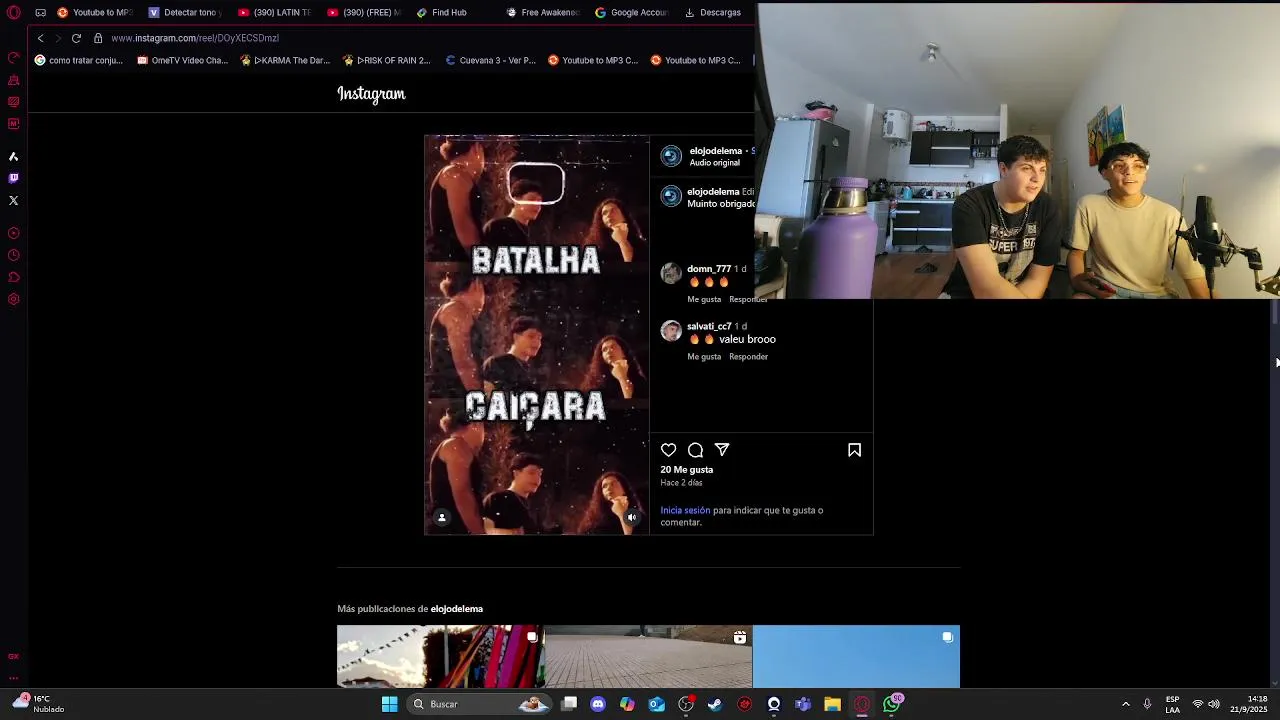Open 'como tratar conju...' bookmark
The height and width of the screenshot is (720, 1280).
click(79, 60)
